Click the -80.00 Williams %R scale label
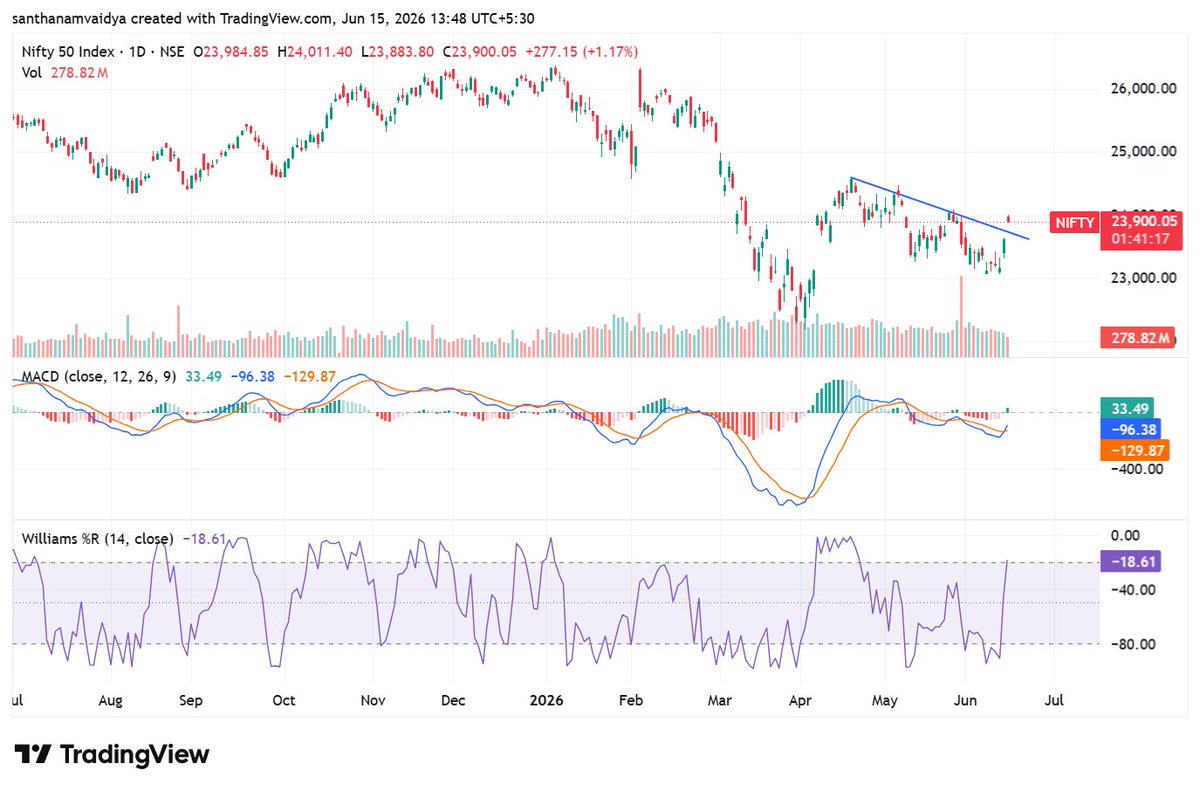Image resolution: width=1200 pixels, height=791 pixels. pyautogui.click(x=1132, y=644)
